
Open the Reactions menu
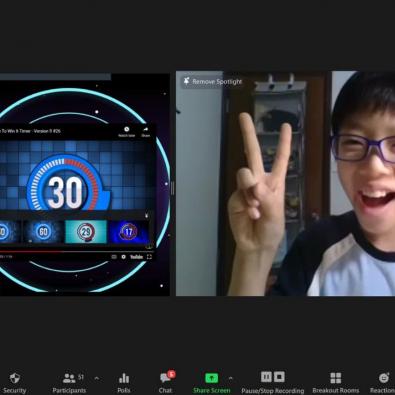point(383,383)
